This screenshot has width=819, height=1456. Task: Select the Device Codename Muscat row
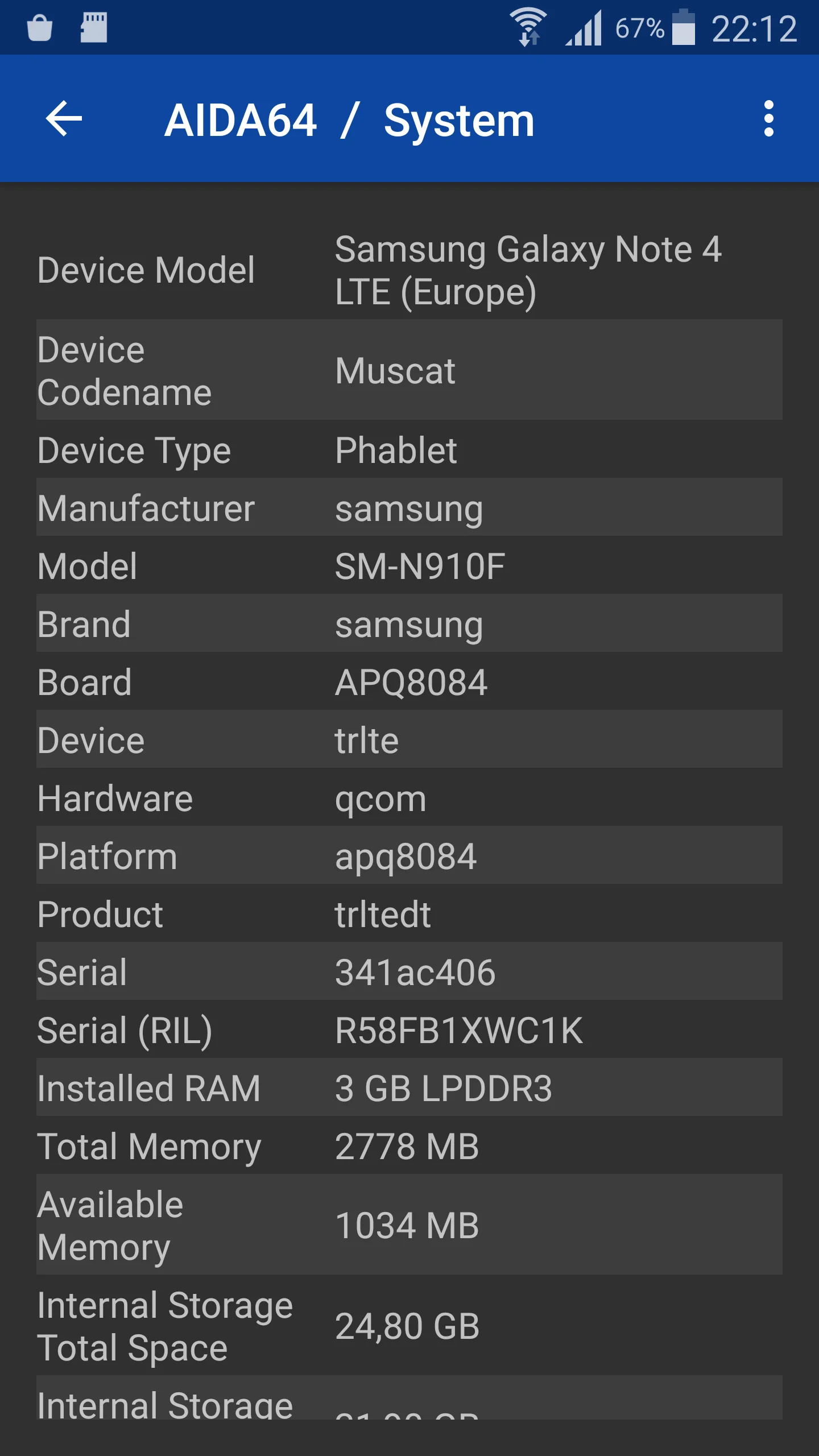409,370
